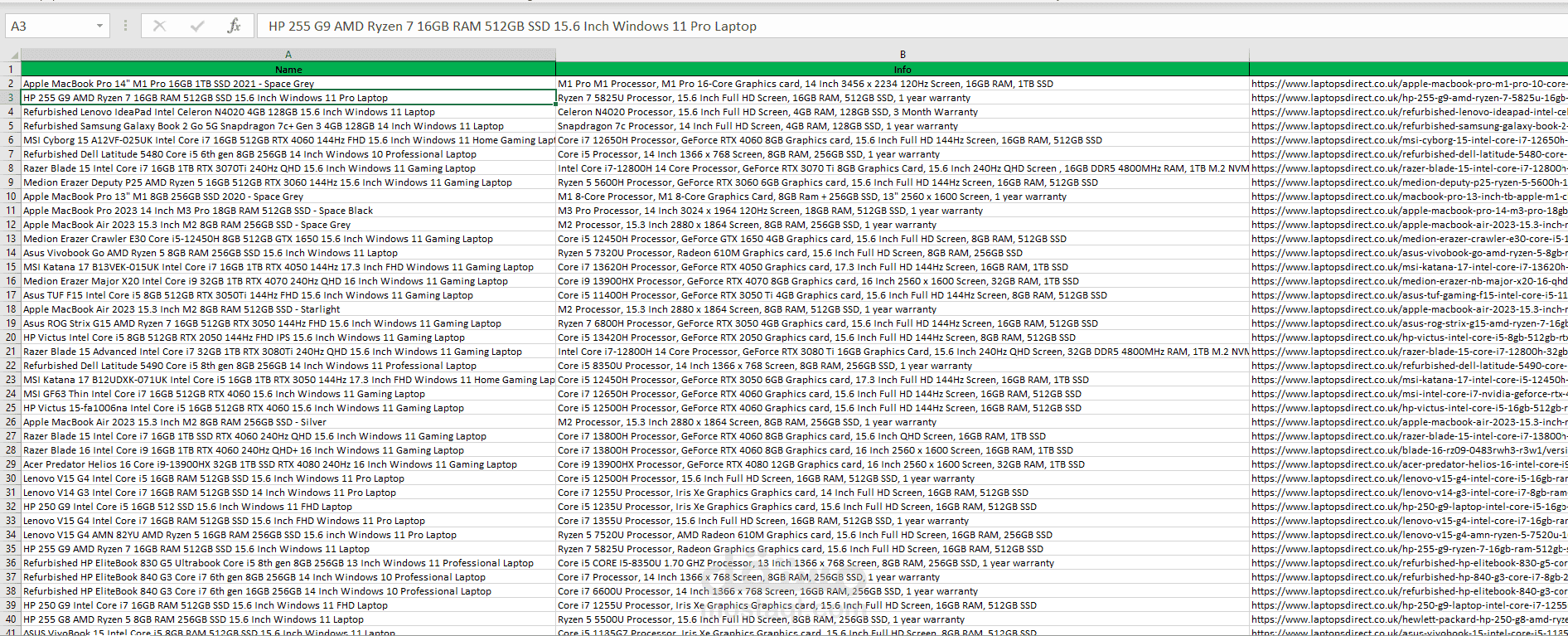Select the MacBook Pro 2023 Space Black cell
This screenshot has width=1568, height=636.
tap(288, 211)
